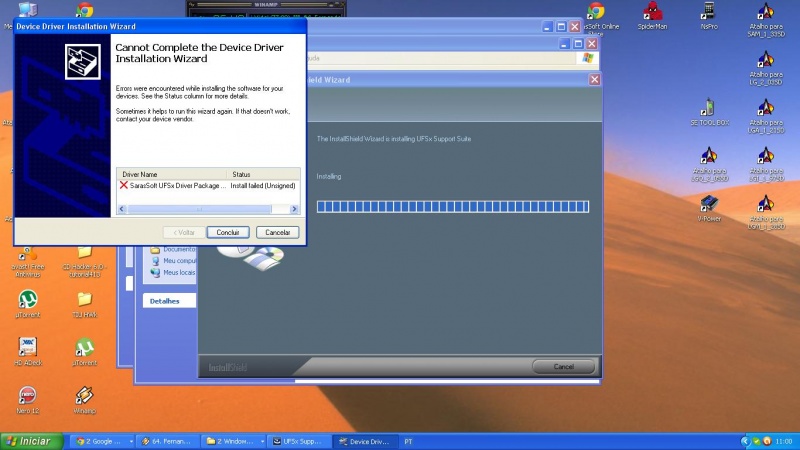Viewport: 800px width, 450px height.
Task: Open the HD ADeck desktop shortcut
Action: coord(28,352)
